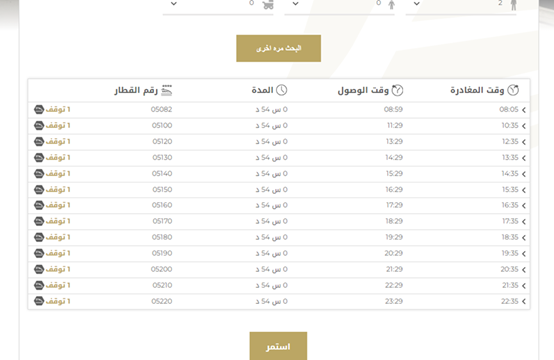Click the clock icon beside المدة header
This screenshot has width=554, height=360.
[x=282, y=90]
